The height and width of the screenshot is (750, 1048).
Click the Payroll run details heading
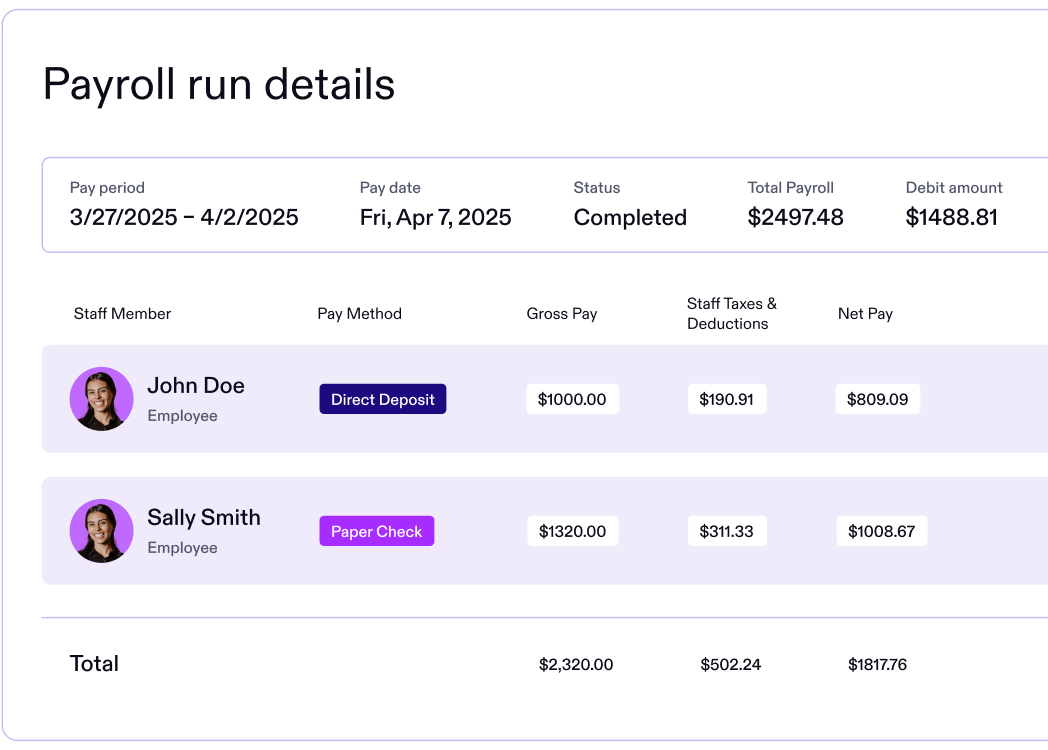(x=219, y=85)
